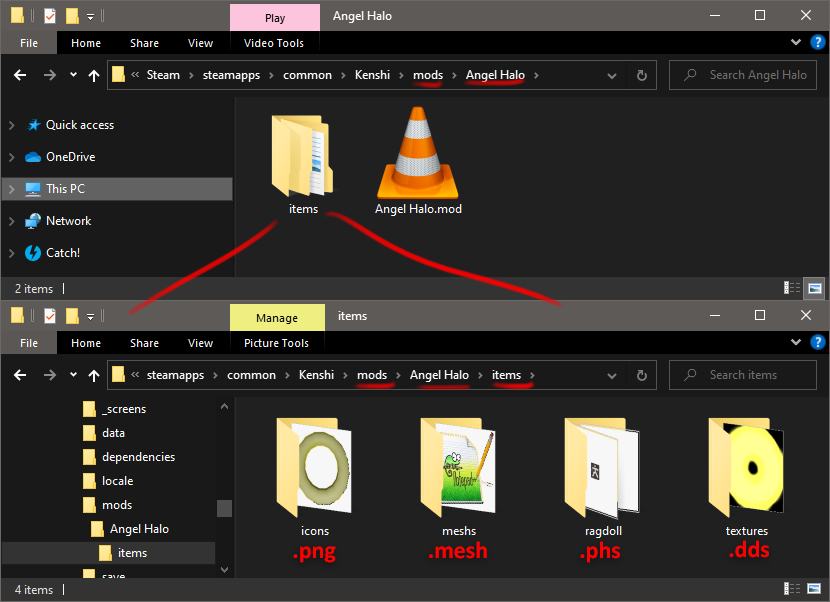This screenshot has height=602, width=830.
Task: Open View tab in Angel Halo window
Action: tap(200, 43)
